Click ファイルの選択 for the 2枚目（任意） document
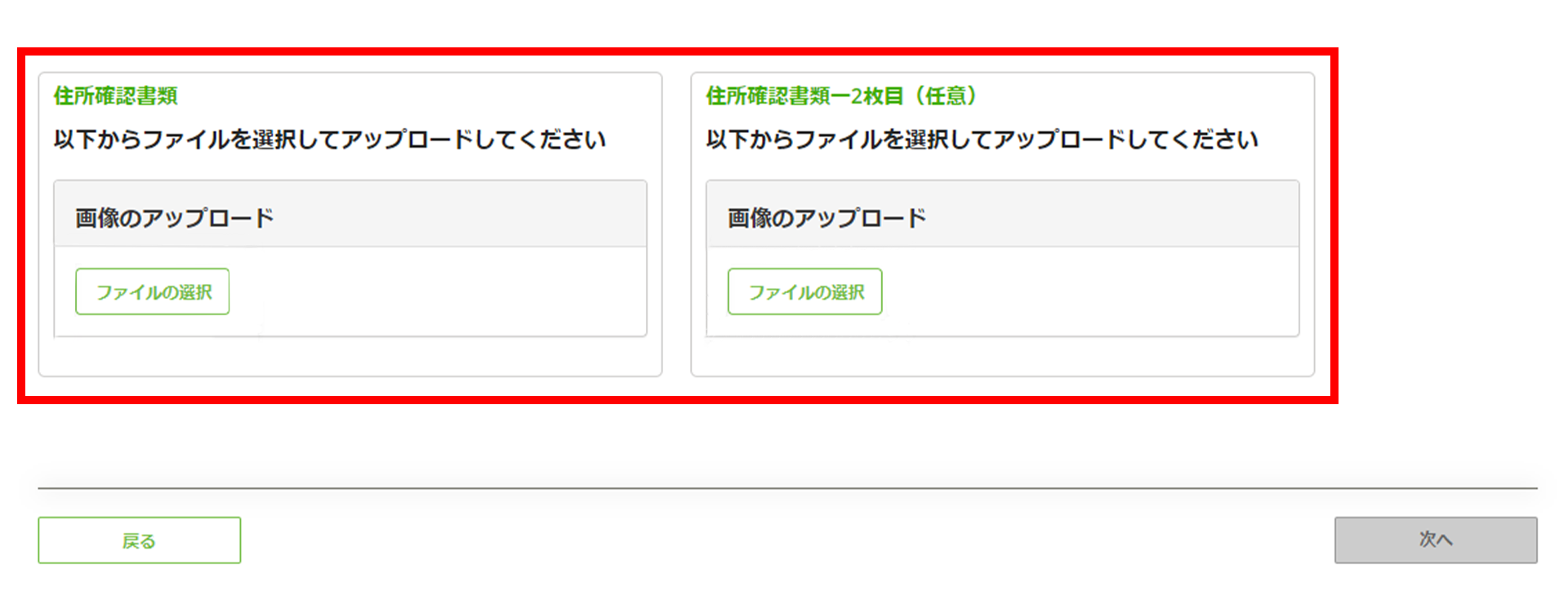This screenshot has height=614, width=1568. click(804, 291)
